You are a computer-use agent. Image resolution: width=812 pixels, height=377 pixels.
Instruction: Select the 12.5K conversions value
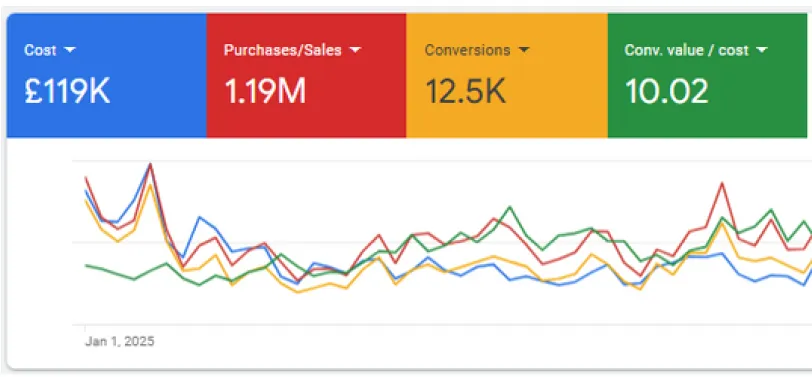(465, 91)
